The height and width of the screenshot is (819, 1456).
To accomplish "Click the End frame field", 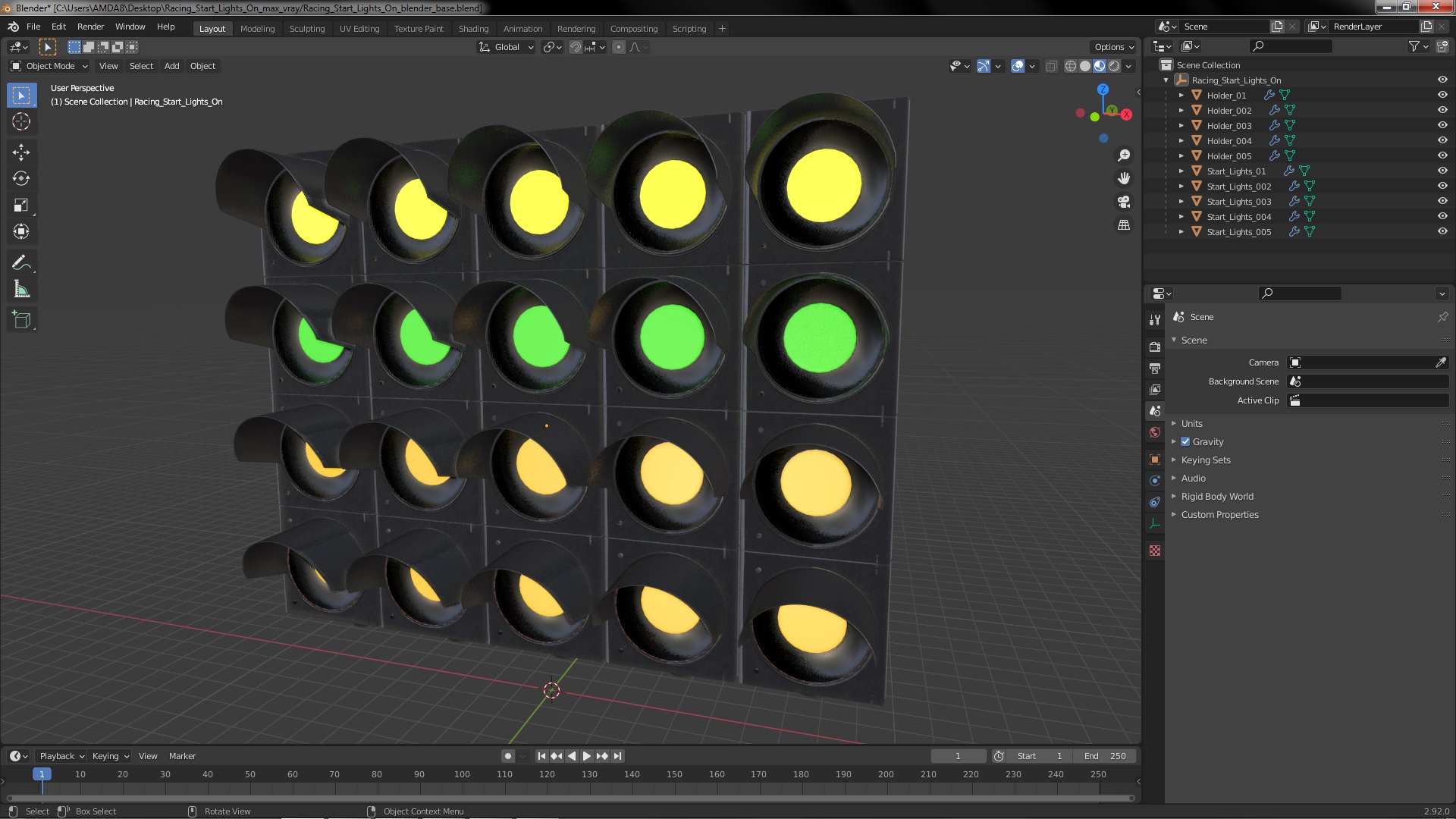I will tap(1105, 756).
